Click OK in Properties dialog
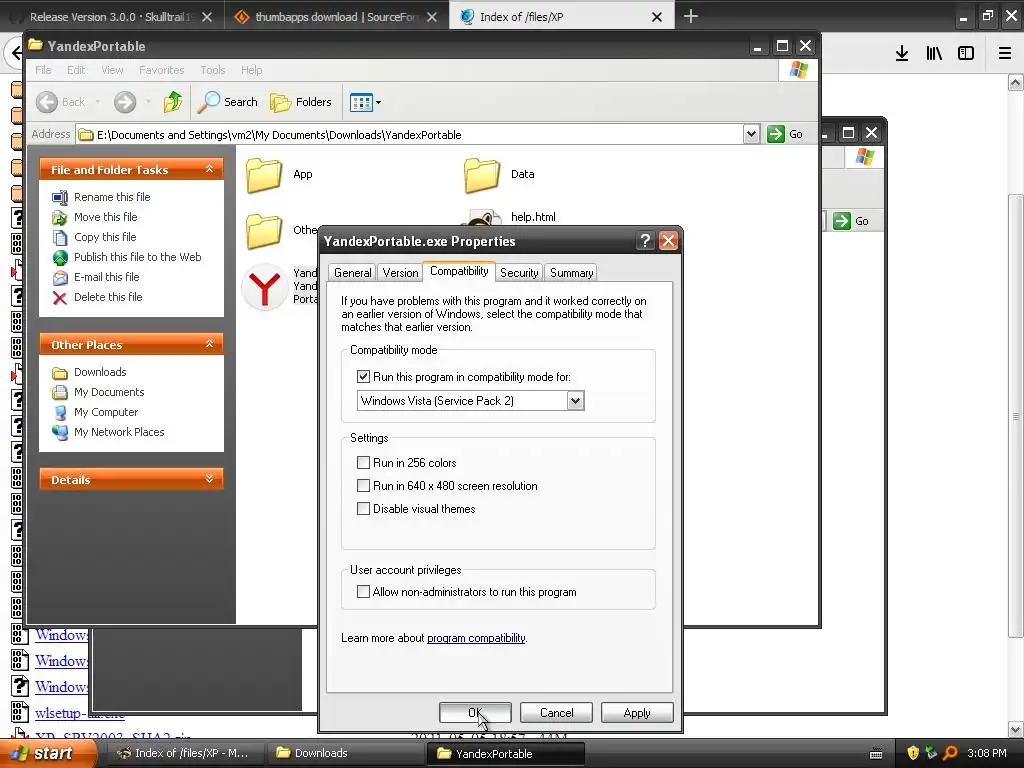 pyautogui.click(x=475, y=712)
